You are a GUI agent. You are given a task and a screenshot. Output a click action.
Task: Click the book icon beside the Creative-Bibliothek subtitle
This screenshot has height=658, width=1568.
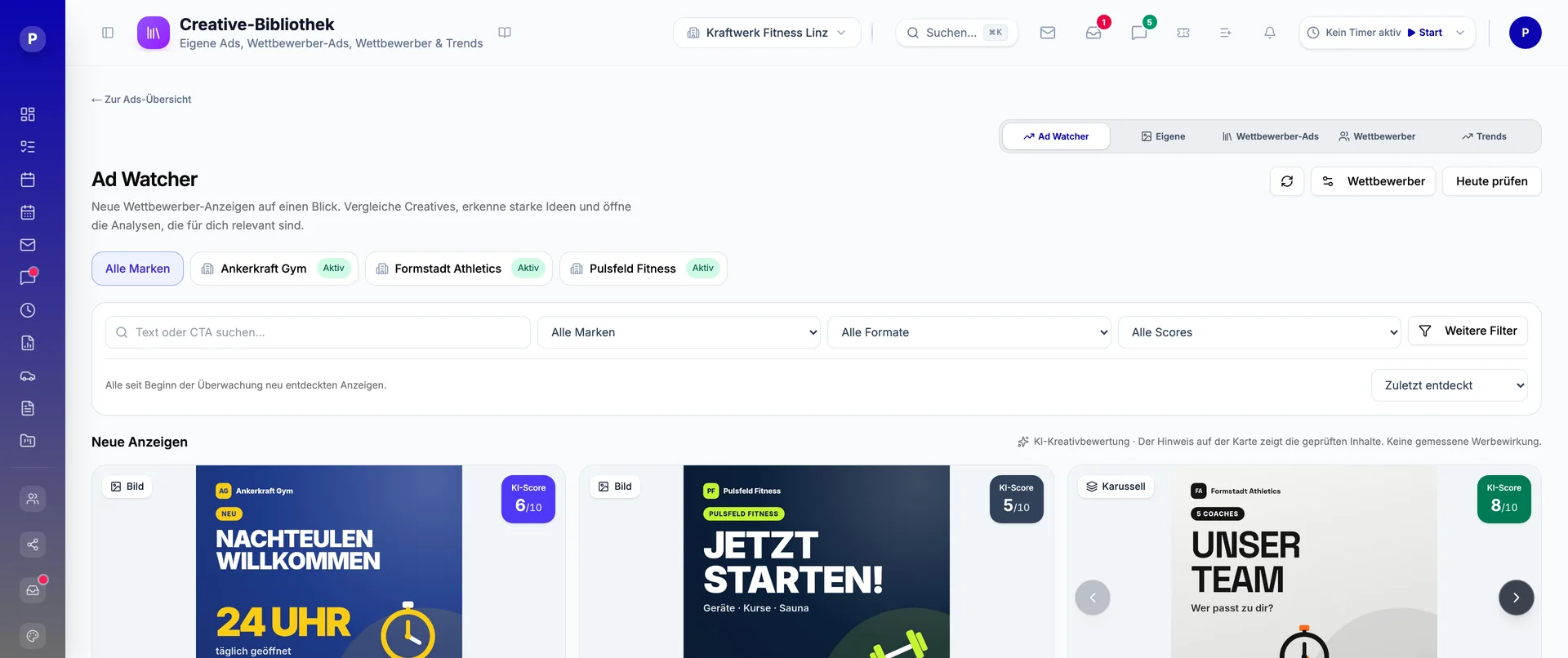click(505, 33)
